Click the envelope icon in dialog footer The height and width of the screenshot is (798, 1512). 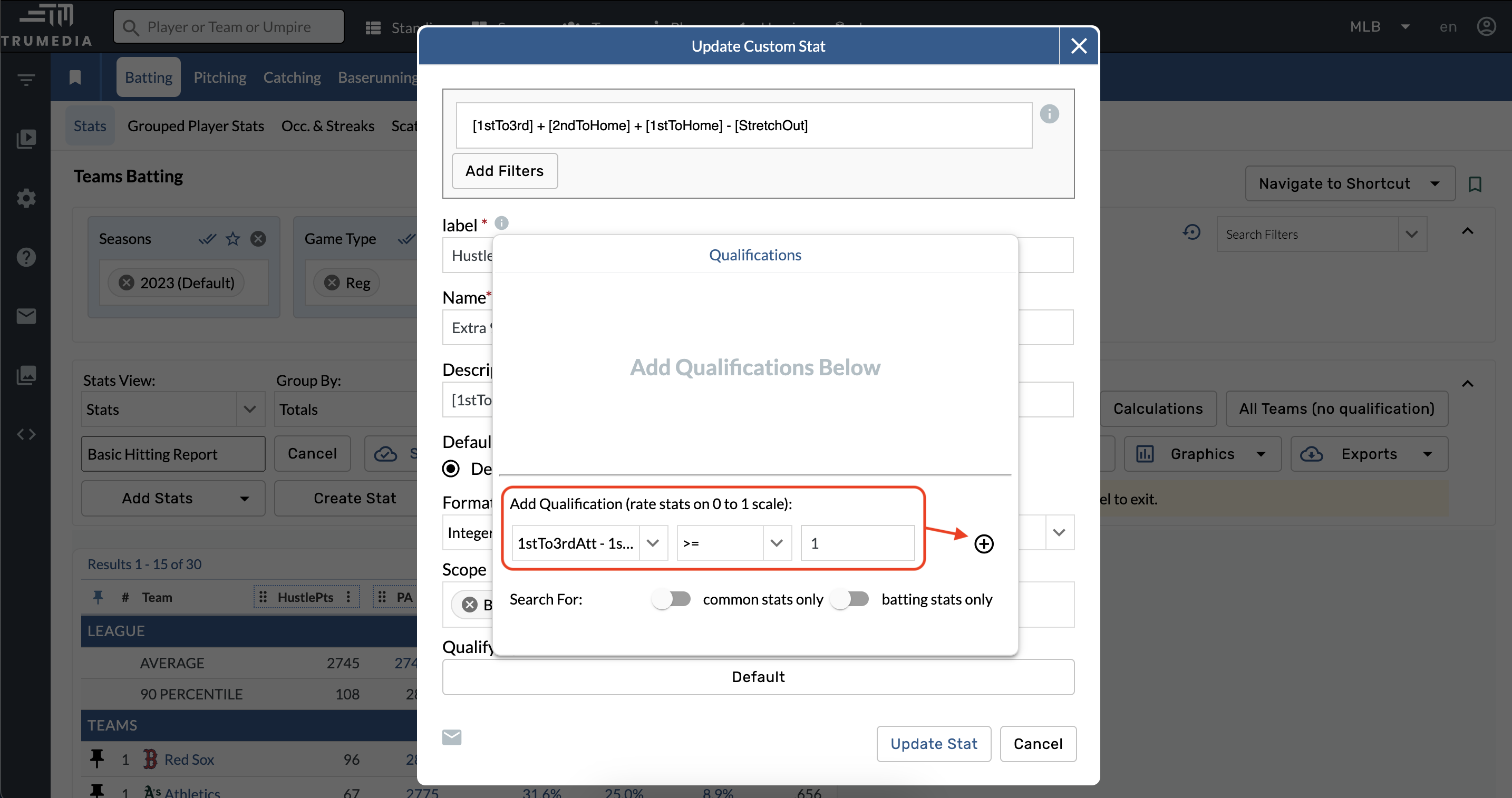click(451, 737)
